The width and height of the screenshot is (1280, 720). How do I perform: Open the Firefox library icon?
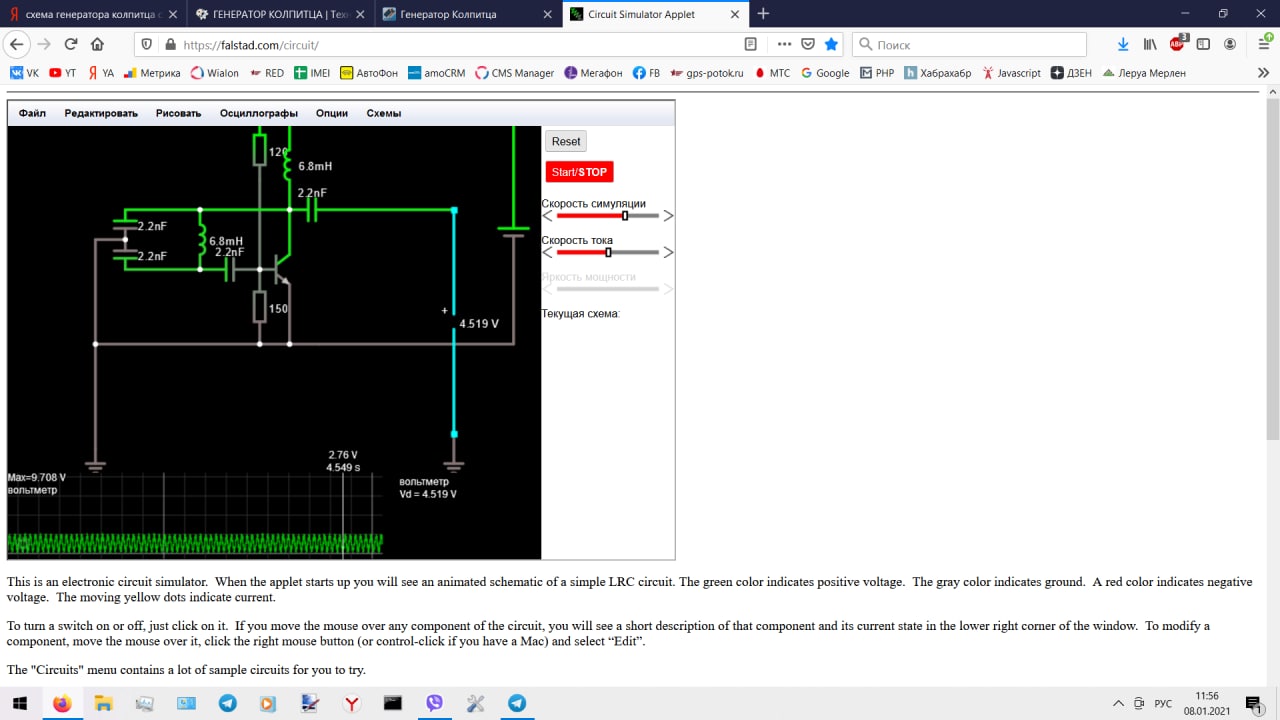(x=1150, y=44)
